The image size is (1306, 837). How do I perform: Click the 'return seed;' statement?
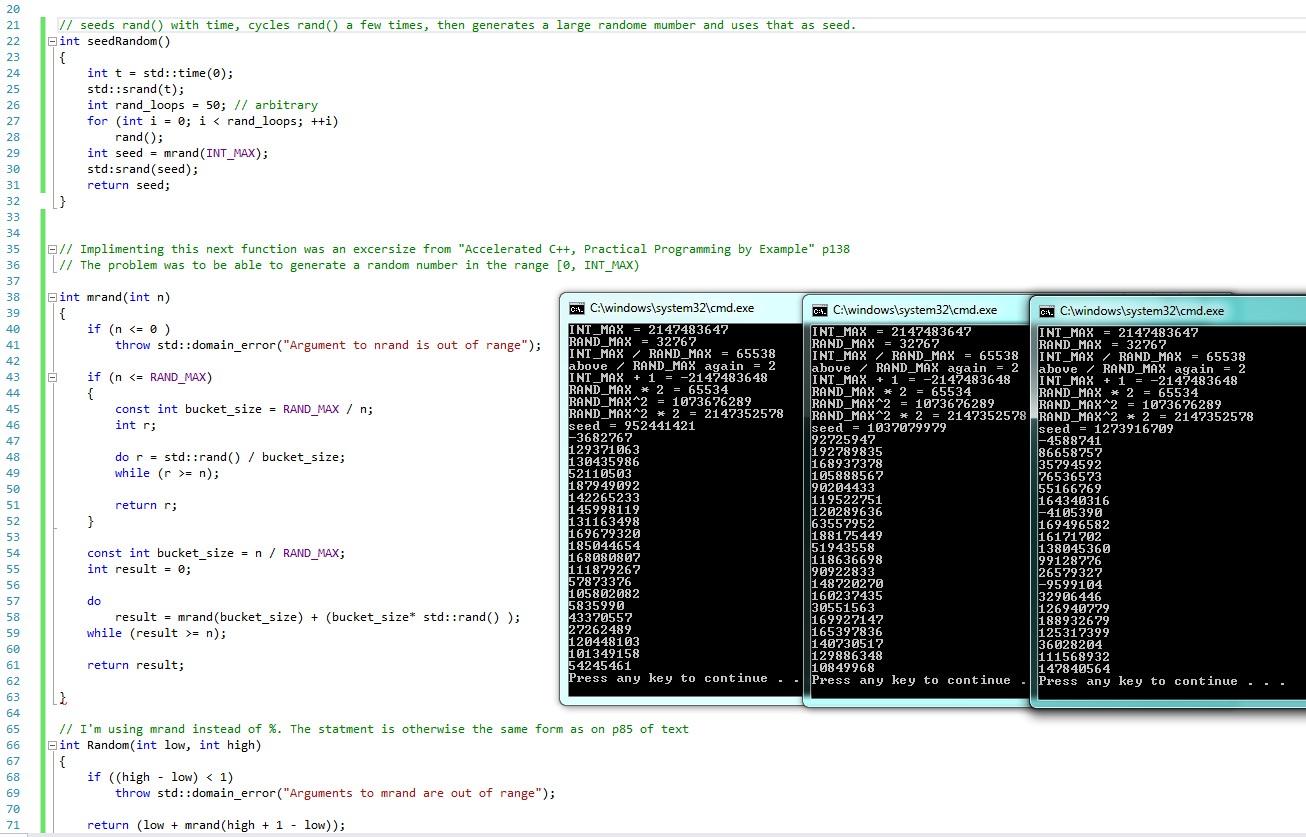click(129, 185)
